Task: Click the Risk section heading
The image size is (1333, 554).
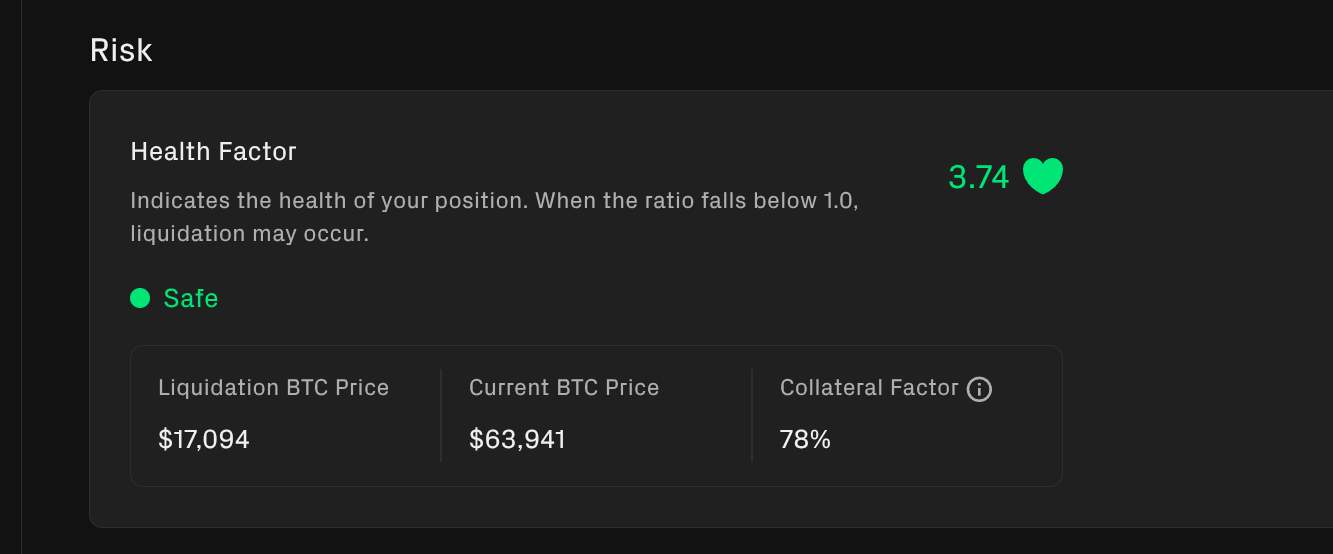Action: pos(121,50)
